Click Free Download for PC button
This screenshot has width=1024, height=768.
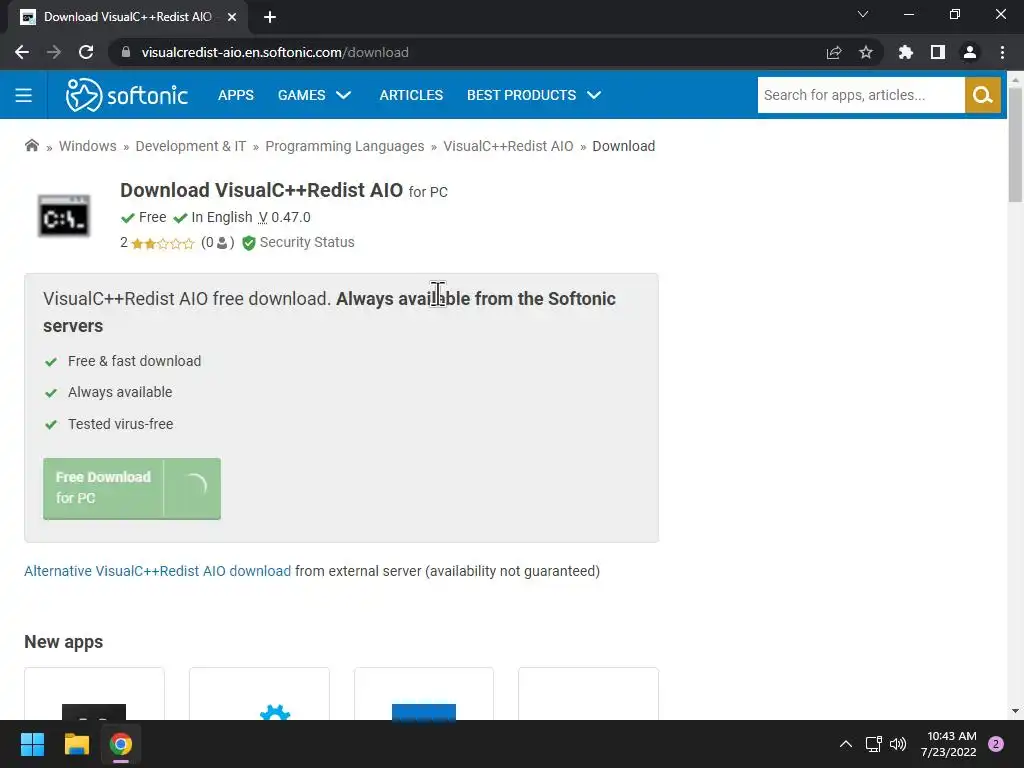(x=132, y=488)
